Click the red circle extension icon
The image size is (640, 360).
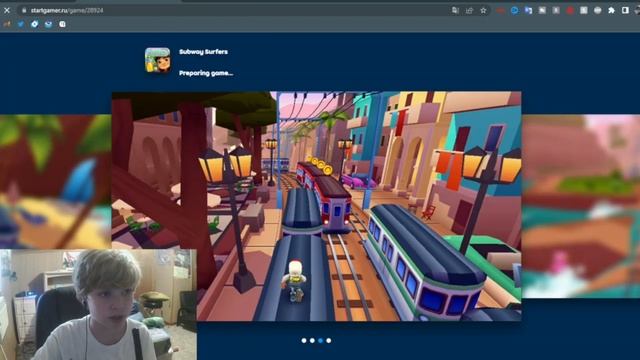pos(570,10)
